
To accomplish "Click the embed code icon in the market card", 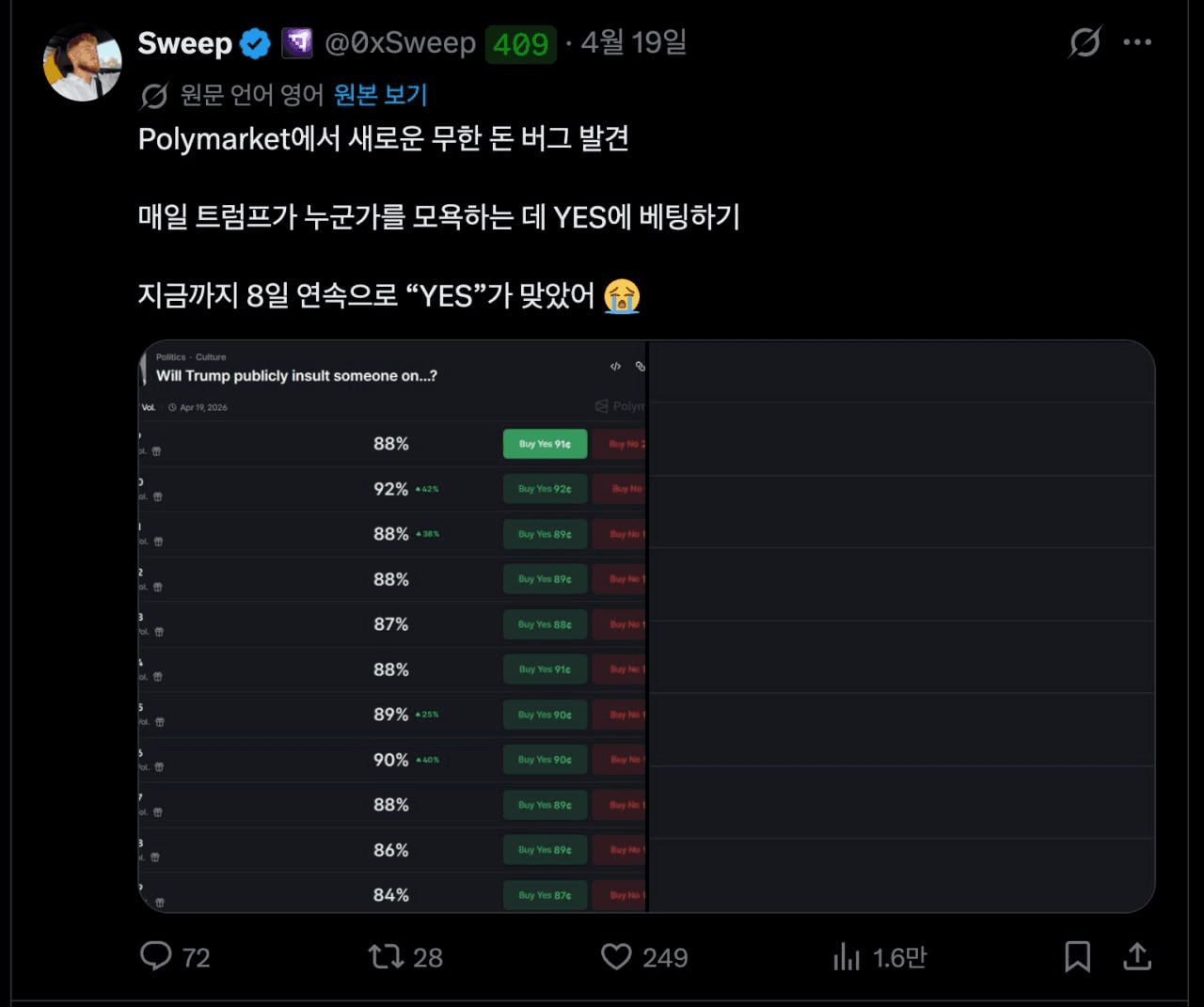I will 615,367.
